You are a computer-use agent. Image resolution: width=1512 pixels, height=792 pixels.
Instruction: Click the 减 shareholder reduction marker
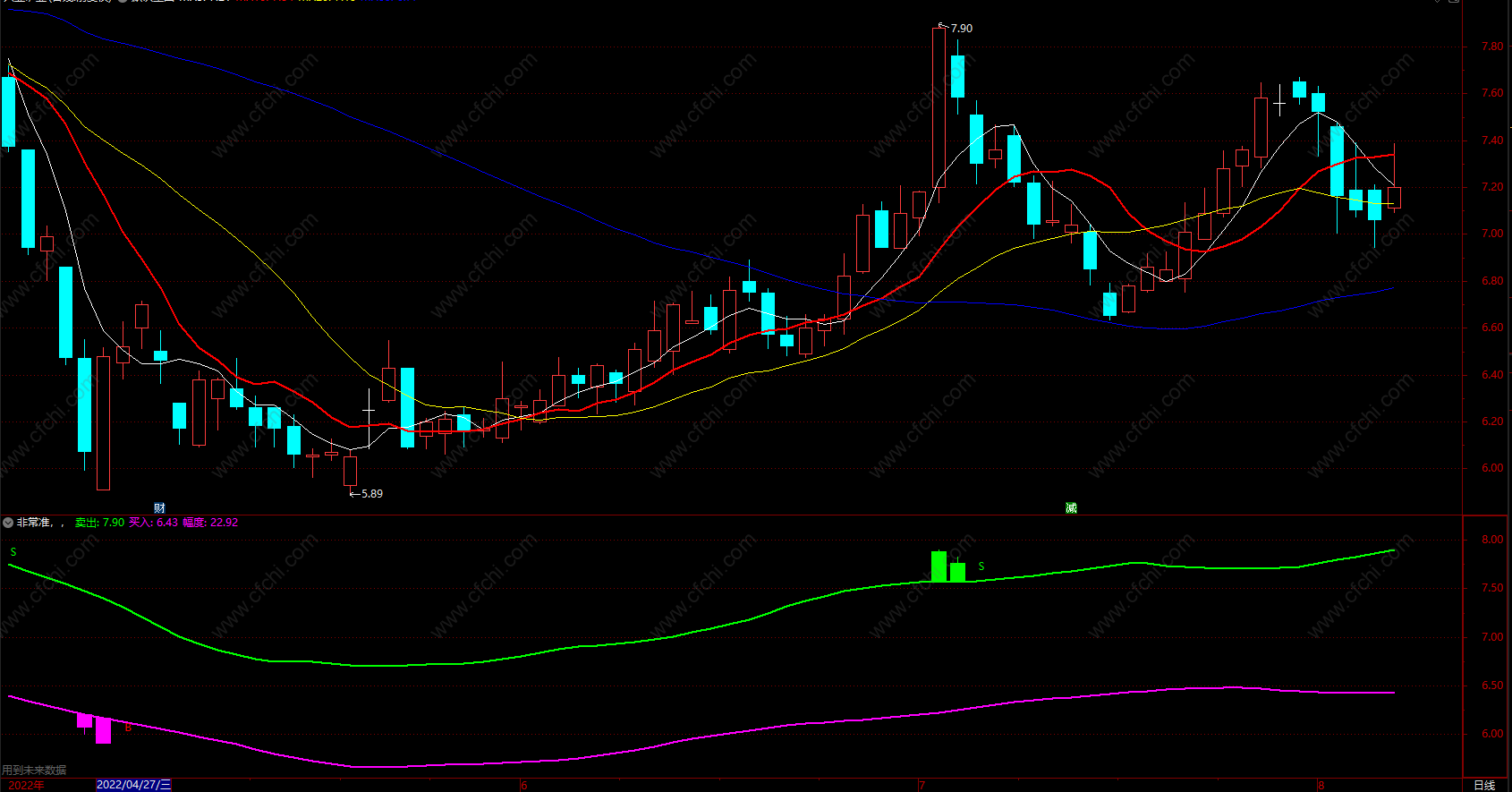tap(1071, 507)
